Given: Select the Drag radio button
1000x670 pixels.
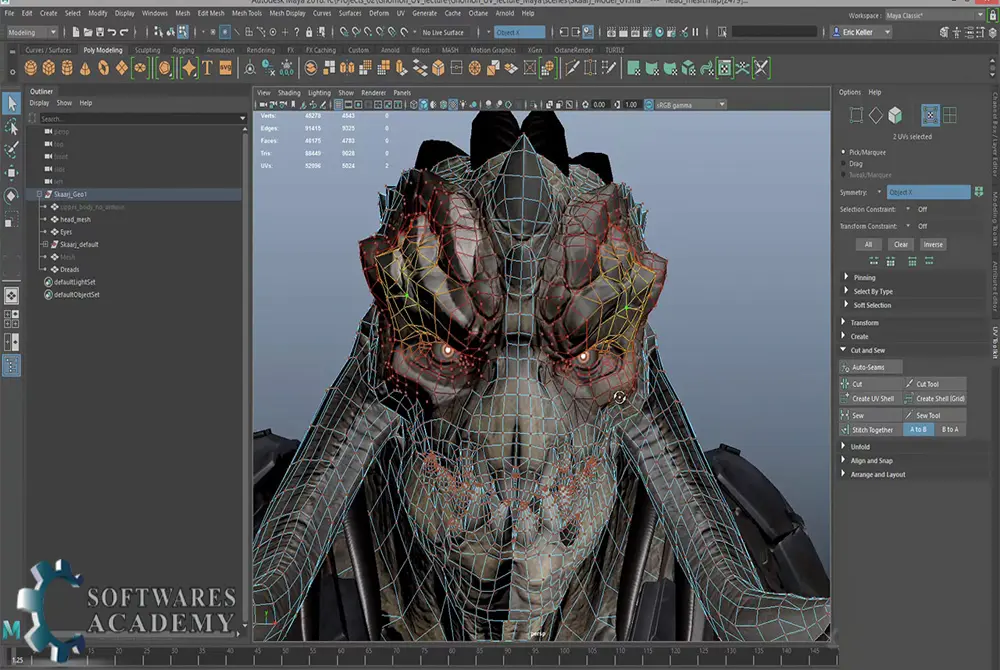Looking at the screenshot, I should [x=844, y=164].
